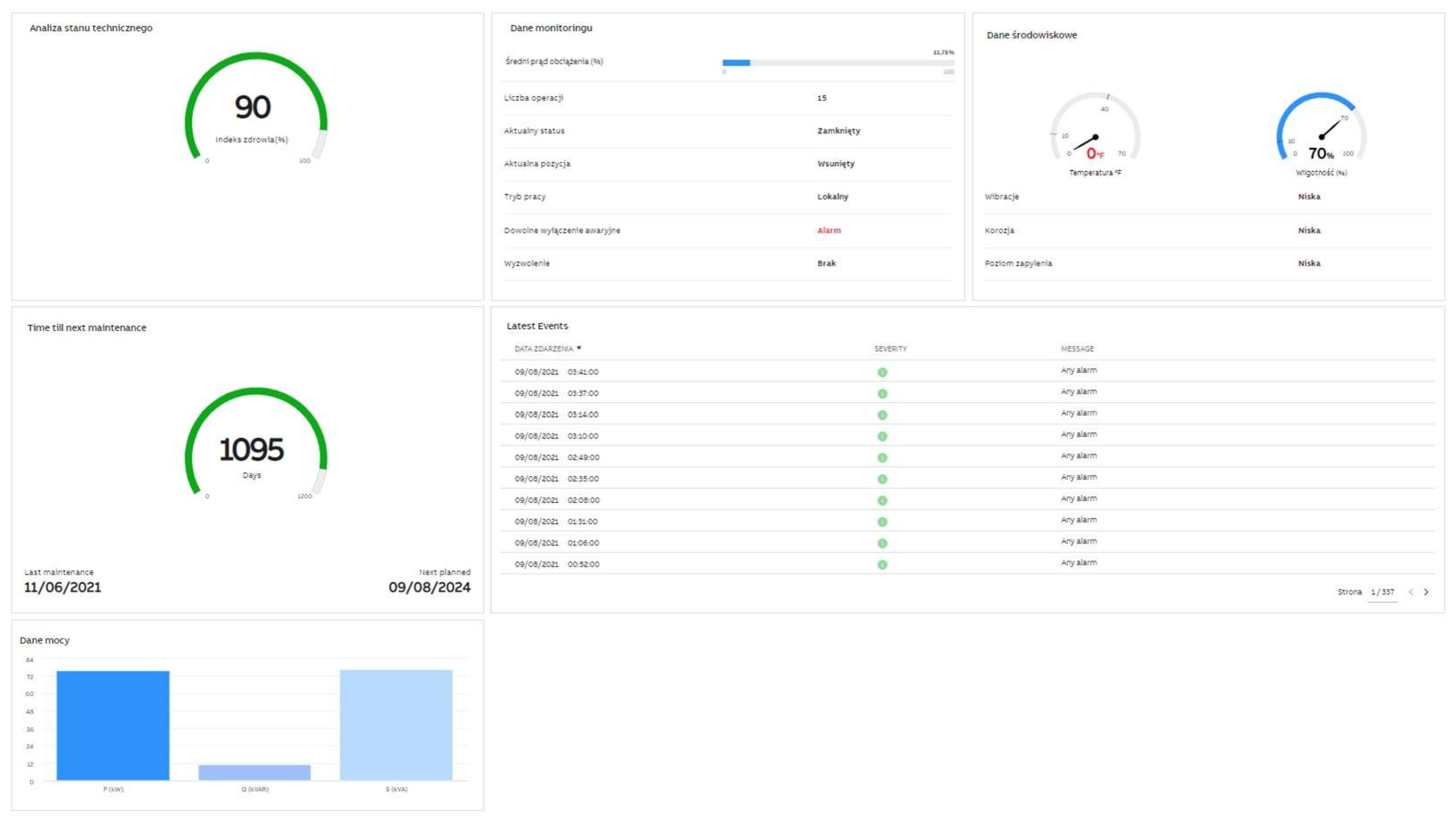The height and width of the screenshot is (829, 1456).
Task: Click the Severity column header
Action: tap(890, 349)
